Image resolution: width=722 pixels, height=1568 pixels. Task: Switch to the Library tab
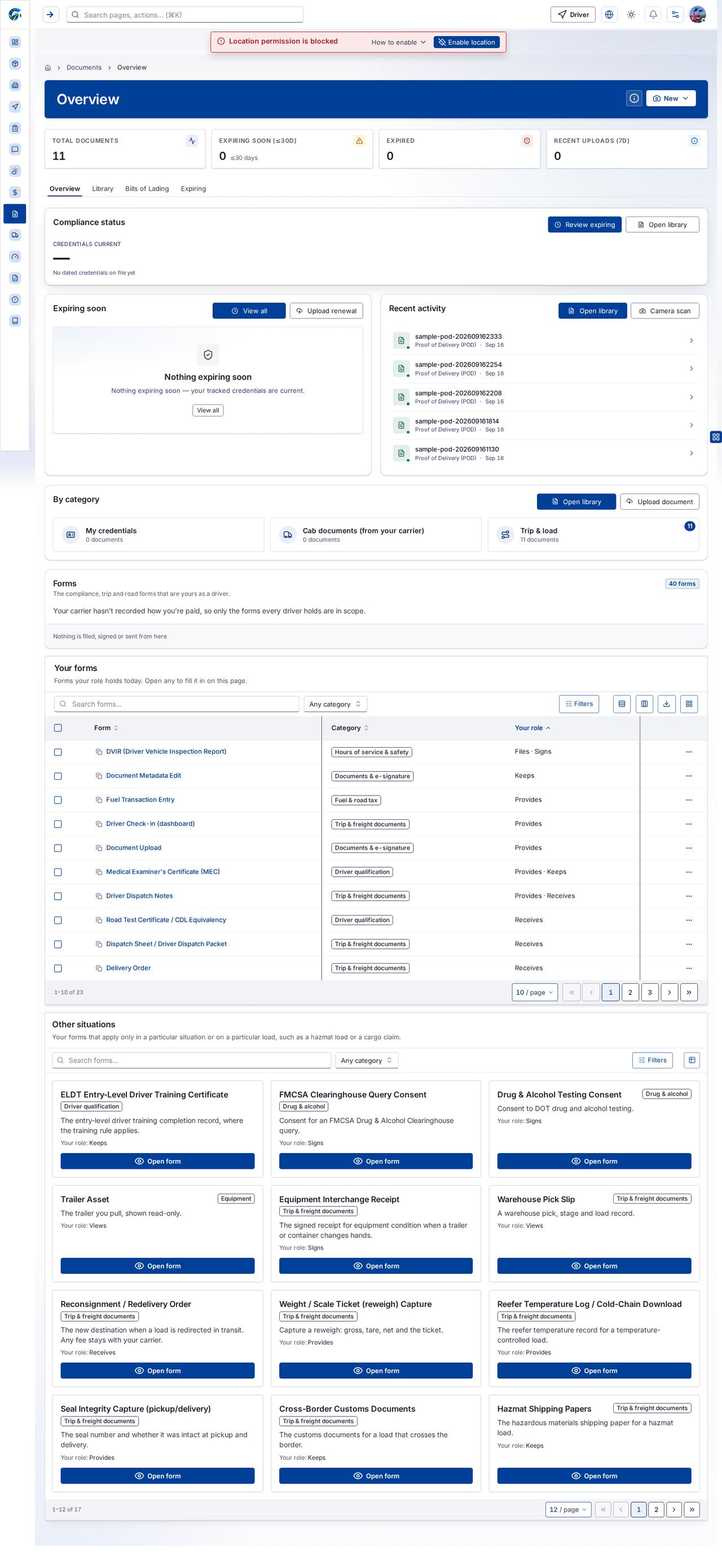click(103, 189)
